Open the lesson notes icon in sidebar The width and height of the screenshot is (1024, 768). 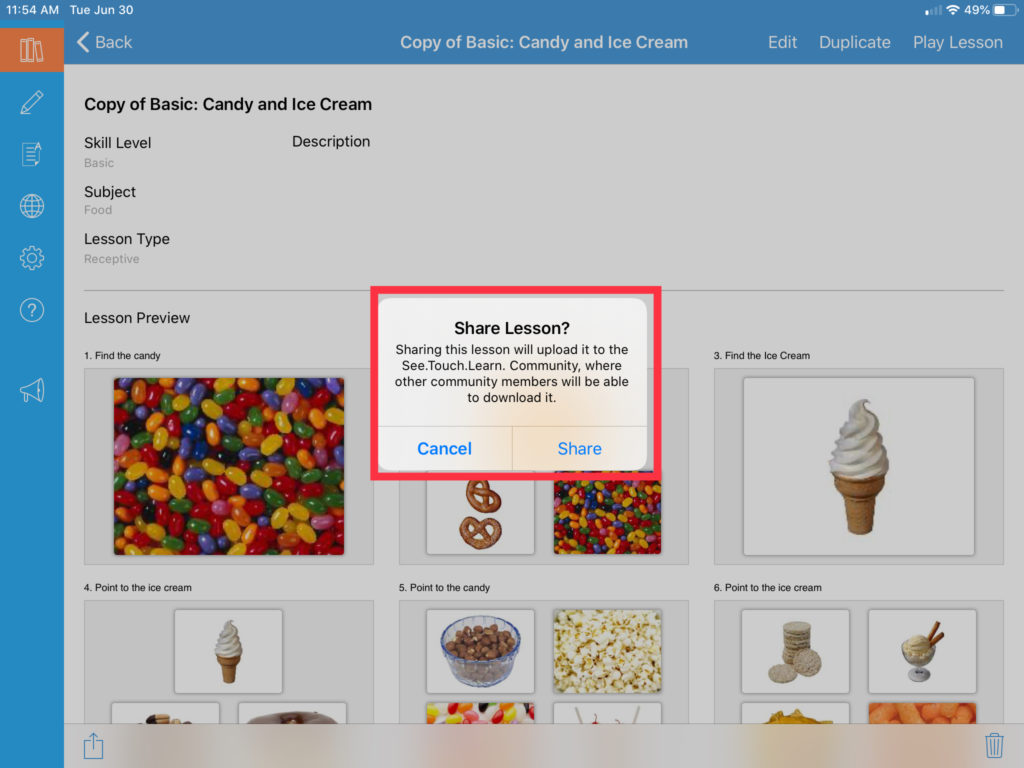(31, 154)
